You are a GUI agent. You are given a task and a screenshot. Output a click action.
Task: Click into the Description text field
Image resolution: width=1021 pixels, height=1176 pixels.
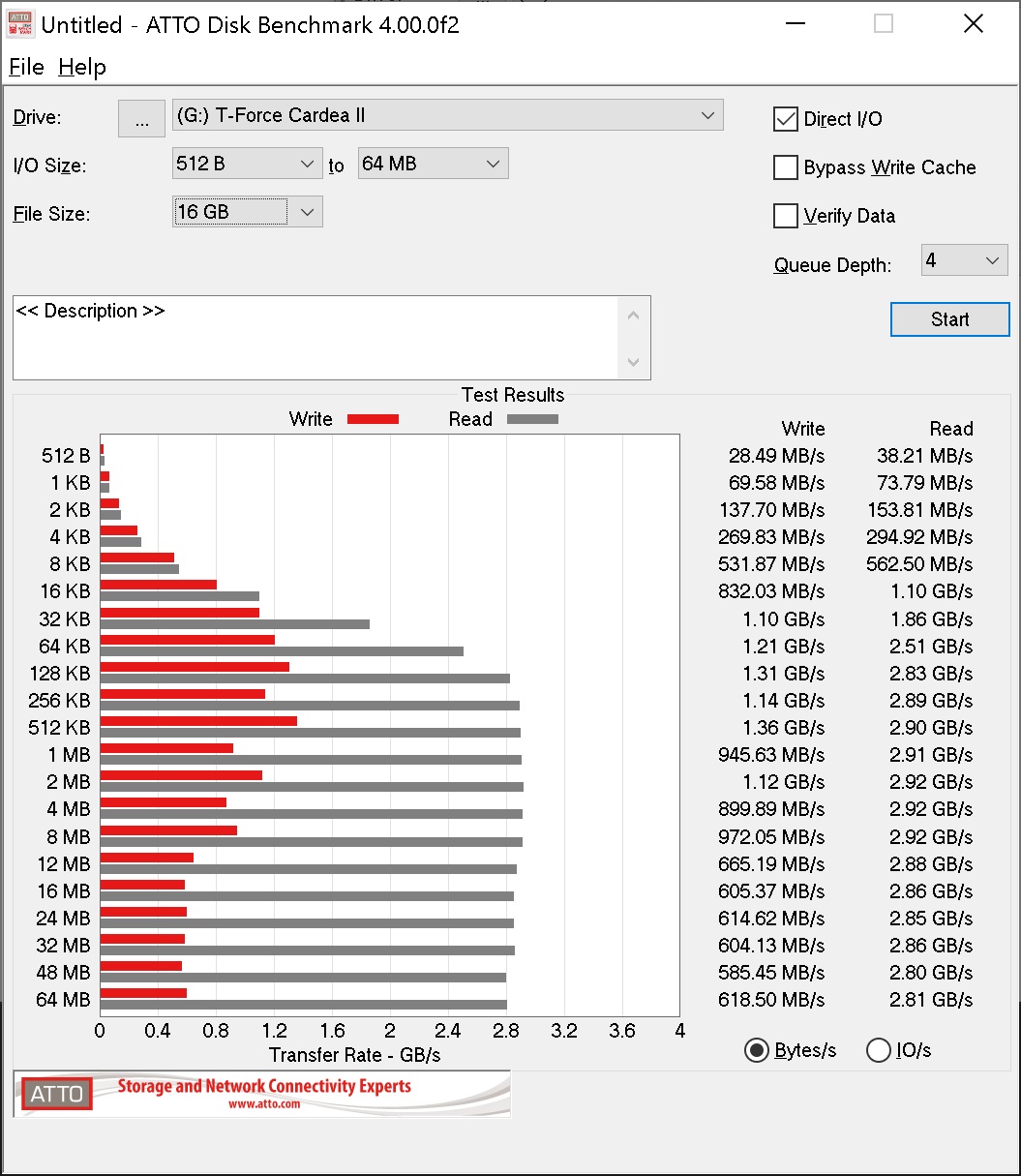[315, 337]
